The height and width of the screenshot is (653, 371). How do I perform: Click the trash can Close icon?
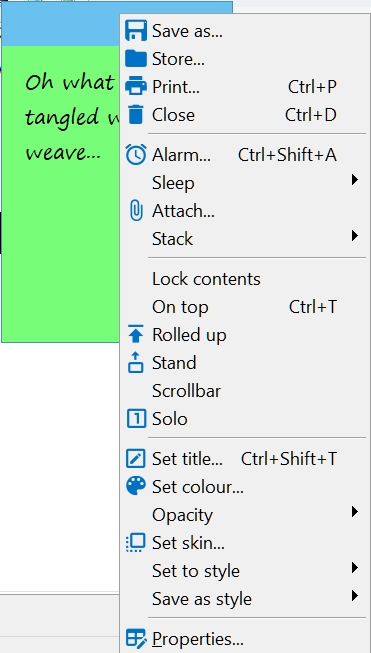point(136,115)
